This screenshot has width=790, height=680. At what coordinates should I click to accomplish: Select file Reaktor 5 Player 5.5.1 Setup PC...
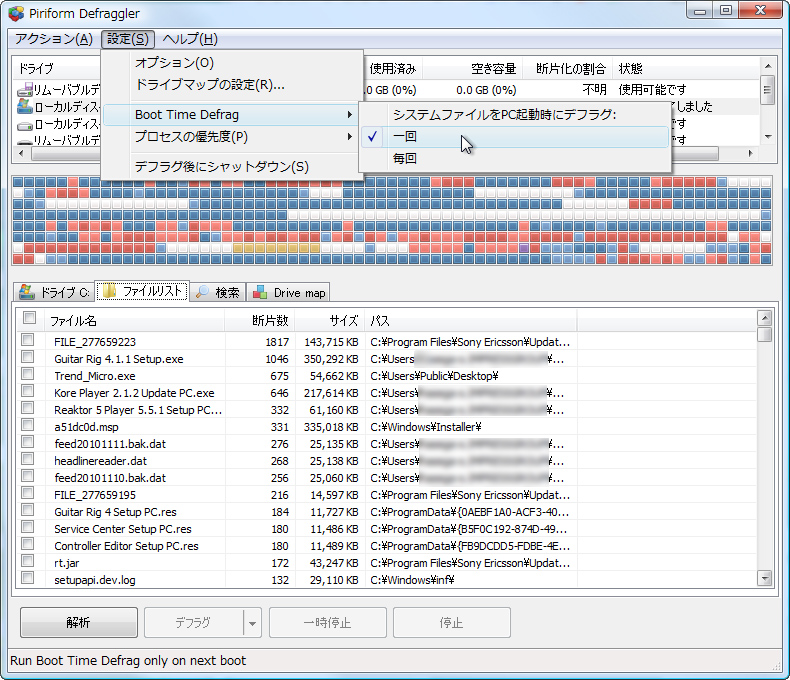(x=138, y=410)
